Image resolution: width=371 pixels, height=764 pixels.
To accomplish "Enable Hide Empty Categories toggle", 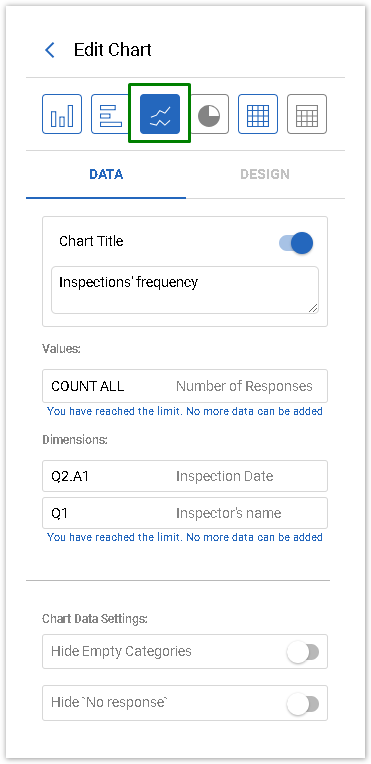I will (303, 652).
